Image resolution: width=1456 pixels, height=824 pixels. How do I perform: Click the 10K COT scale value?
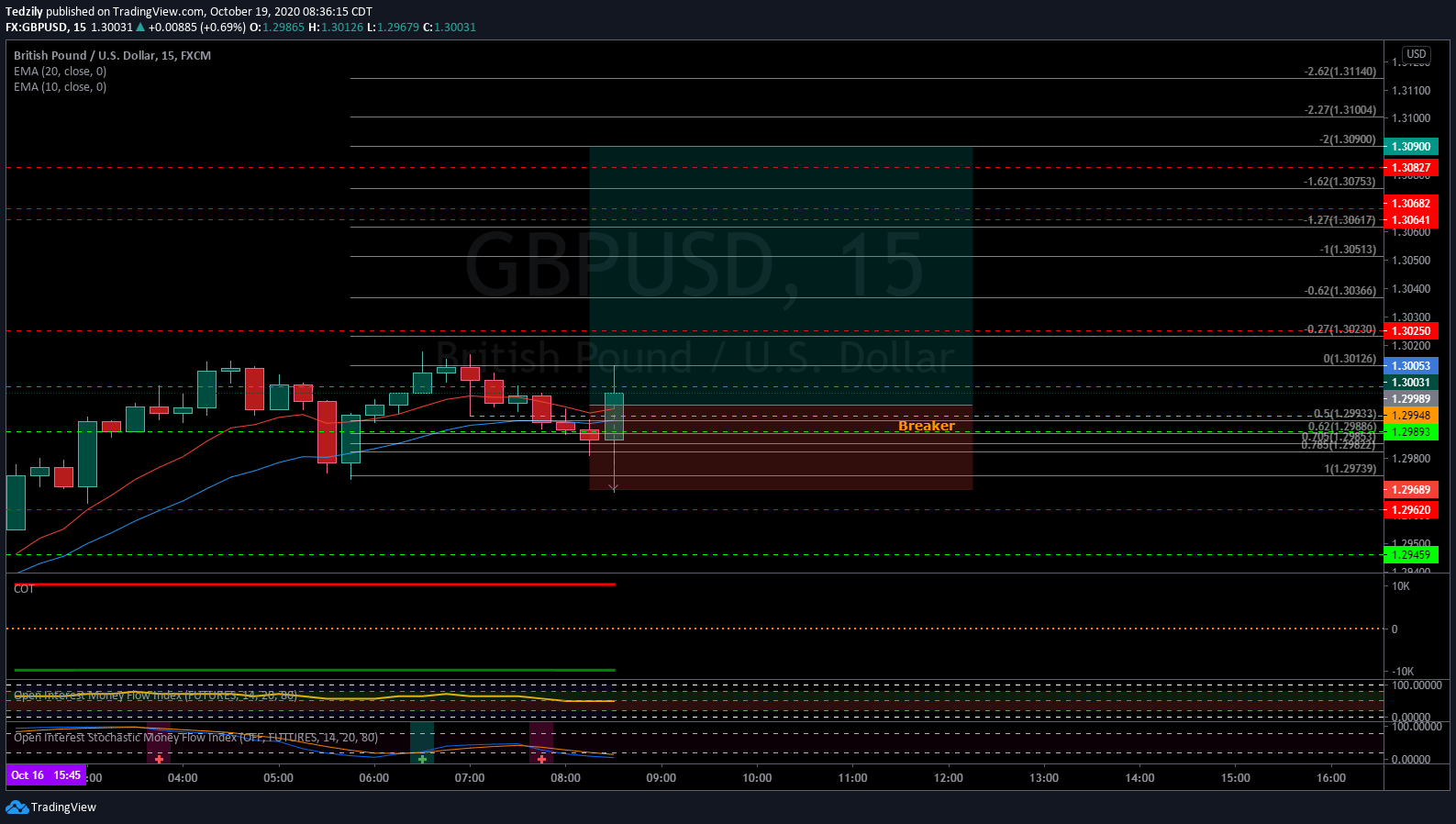[1401, 586]
